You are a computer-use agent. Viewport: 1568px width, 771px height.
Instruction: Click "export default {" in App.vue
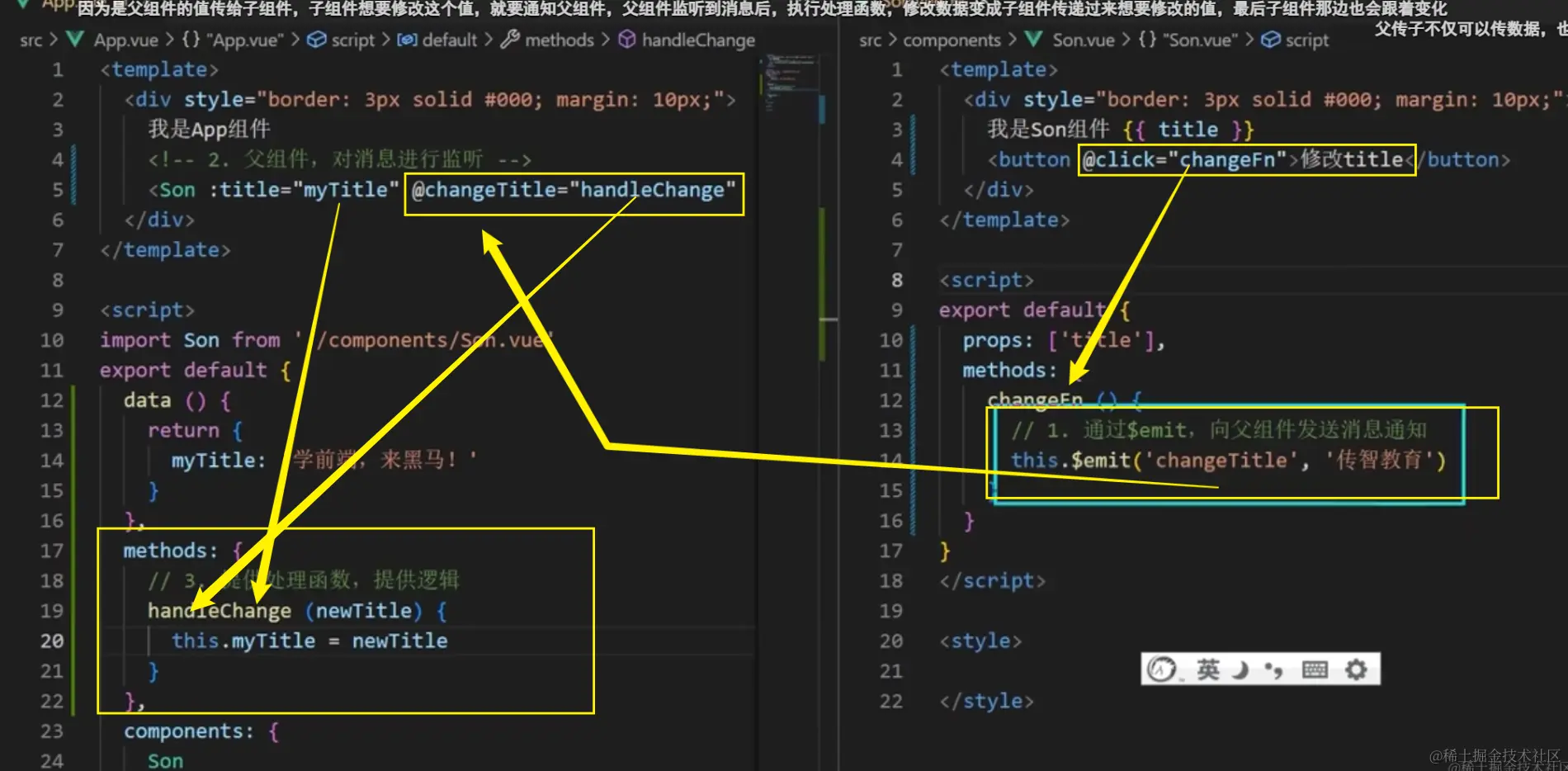click(x=196, y=370)
